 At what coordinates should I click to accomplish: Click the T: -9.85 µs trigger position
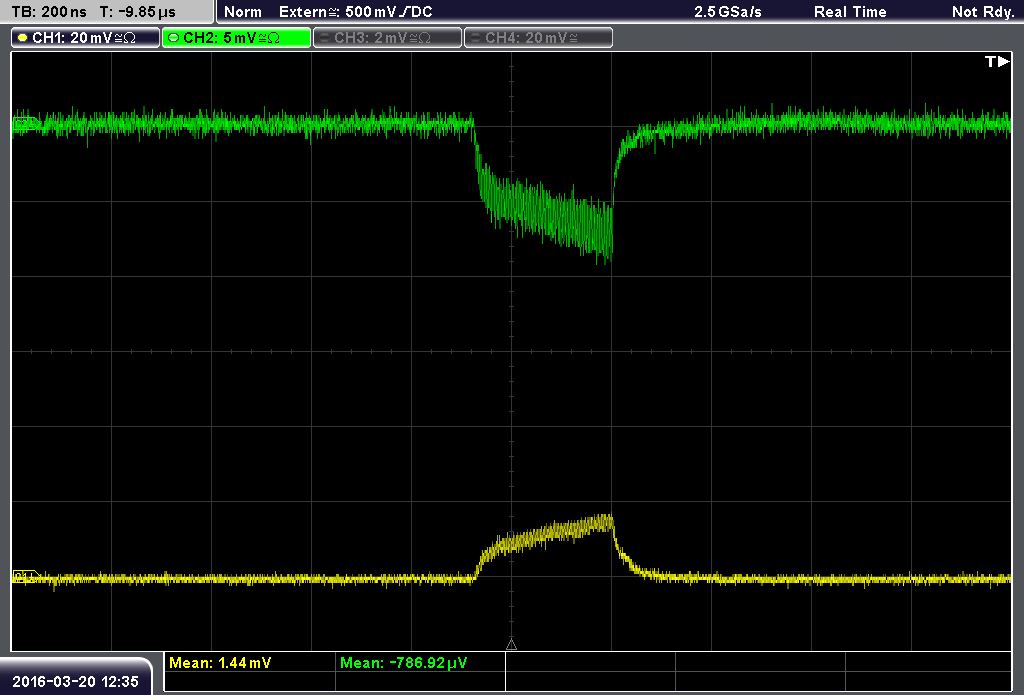(x=138, y=12)
